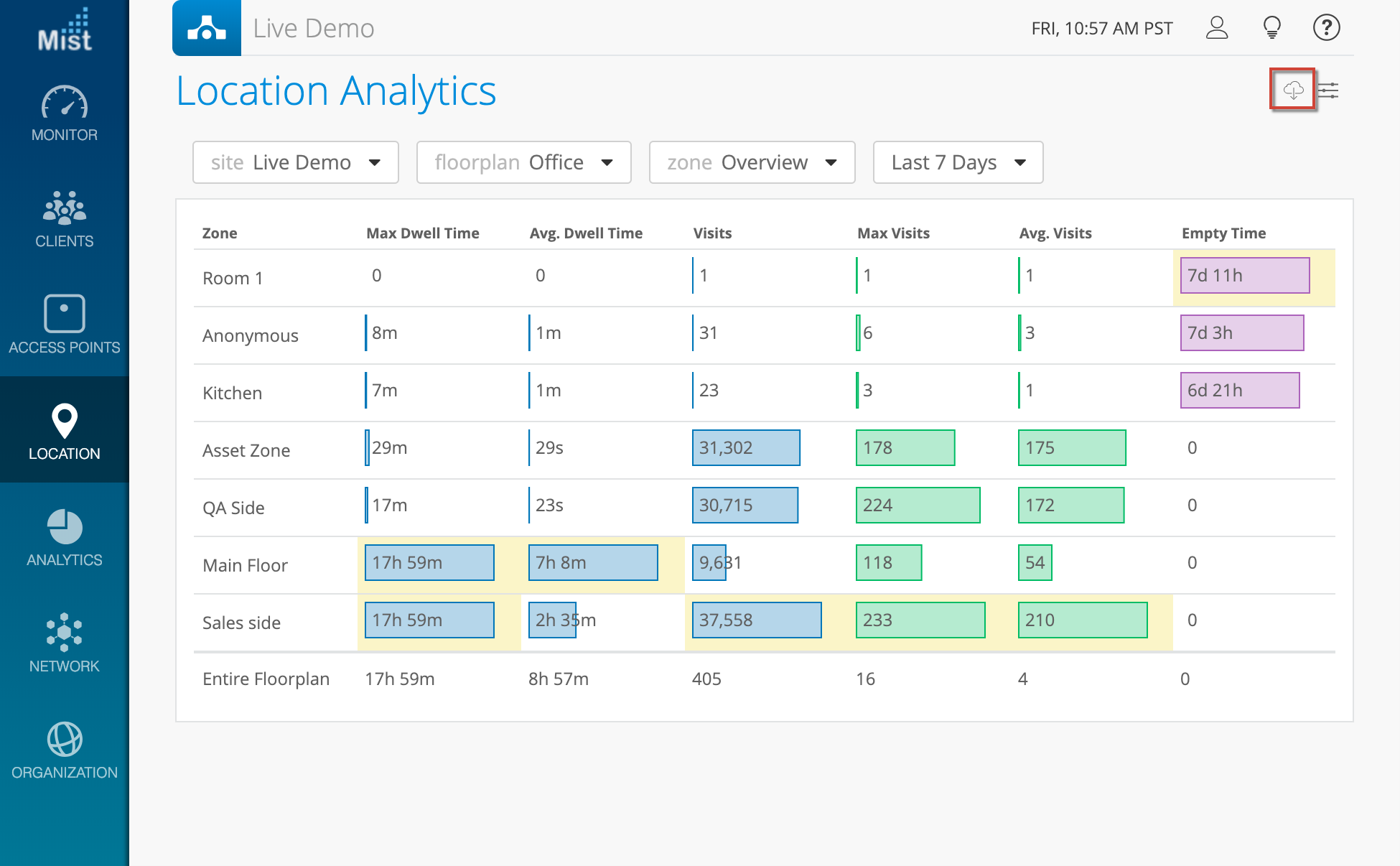
Task: Open the zone Overview dropdown
Action: (752, 162)
